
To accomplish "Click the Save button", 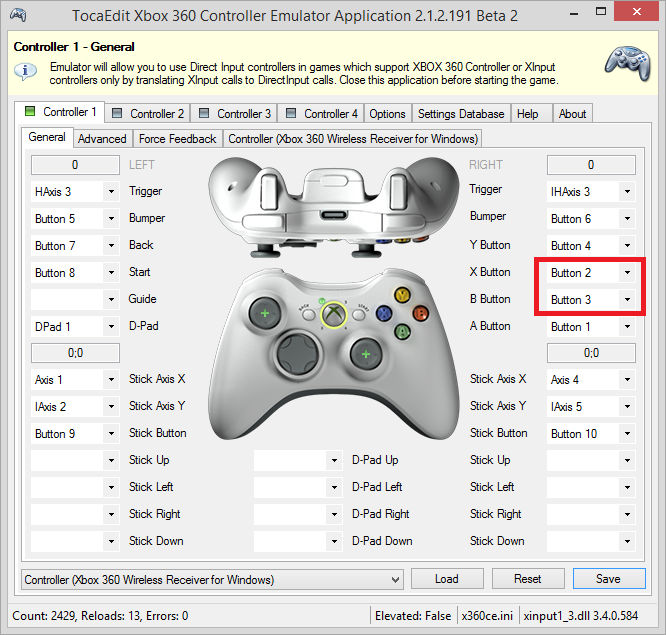I will (x=609, y=579).
